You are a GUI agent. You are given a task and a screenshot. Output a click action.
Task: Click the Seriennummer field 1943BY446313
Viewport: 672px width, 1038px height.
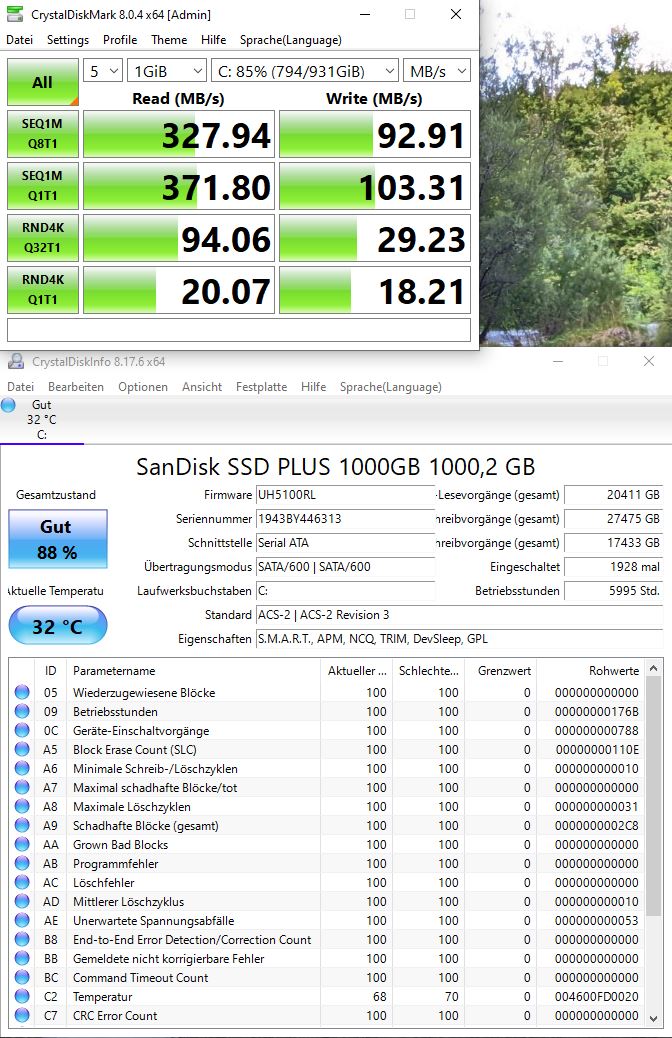pos(345,519)
